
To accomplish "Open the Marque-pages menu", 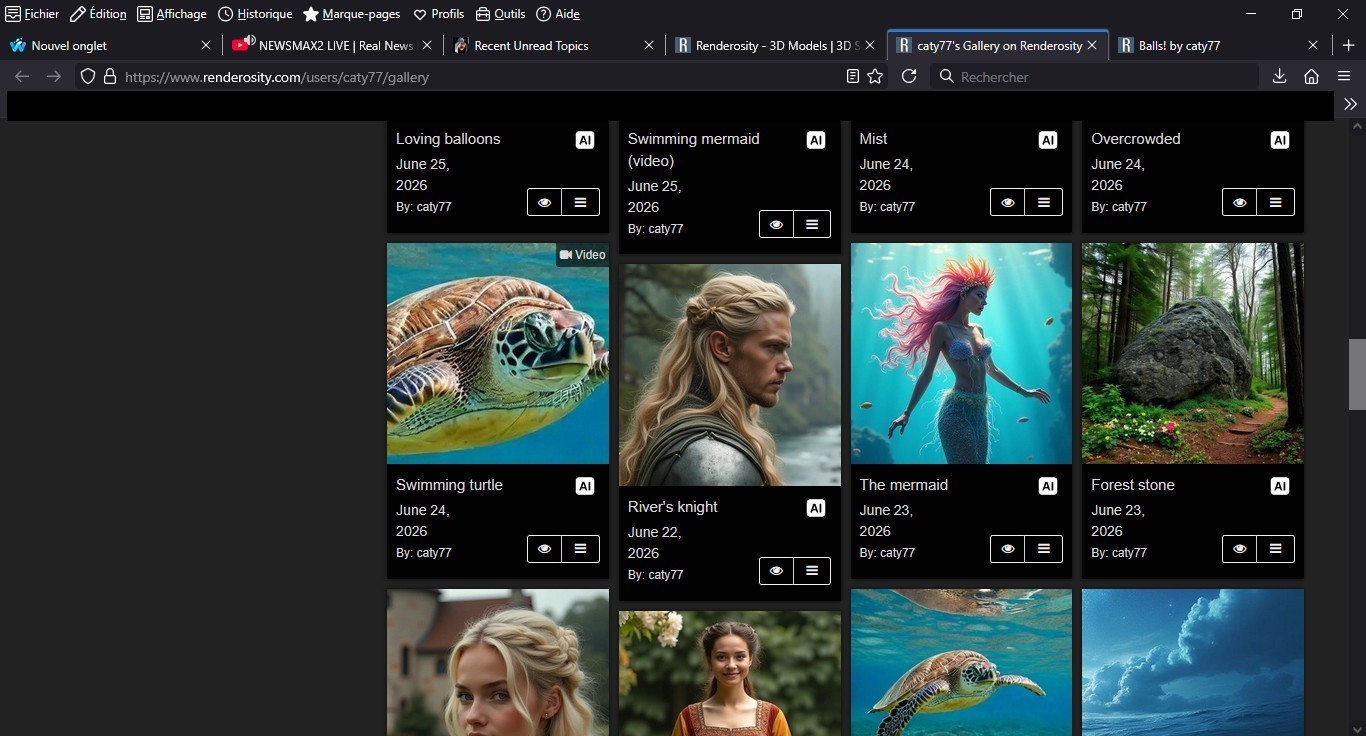I will click(352, 14).
